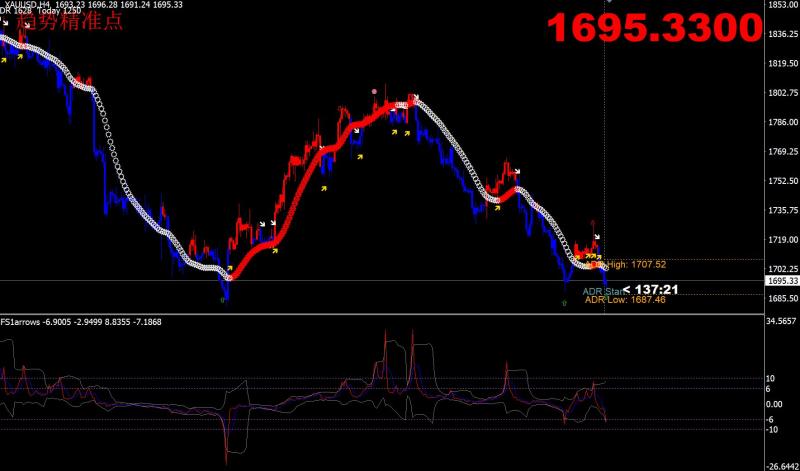Click the large red 1695.3300 price display
800x471 pixels.
(654, 28)
